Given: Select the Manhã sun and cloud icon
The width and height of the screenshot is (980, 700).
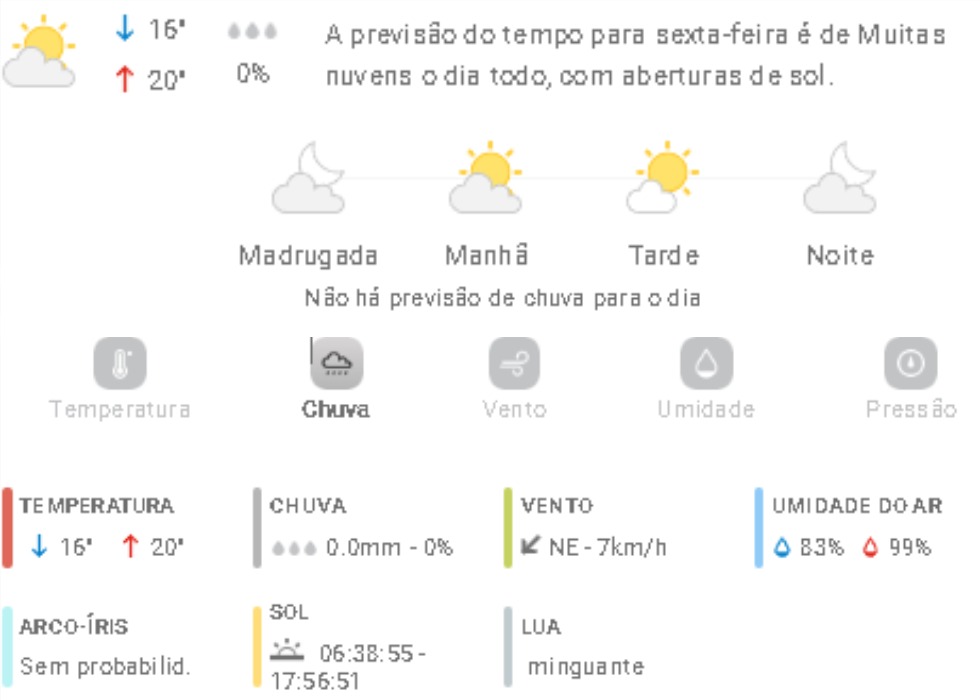Looking at the screenshot, I should [x=485, y=179].
